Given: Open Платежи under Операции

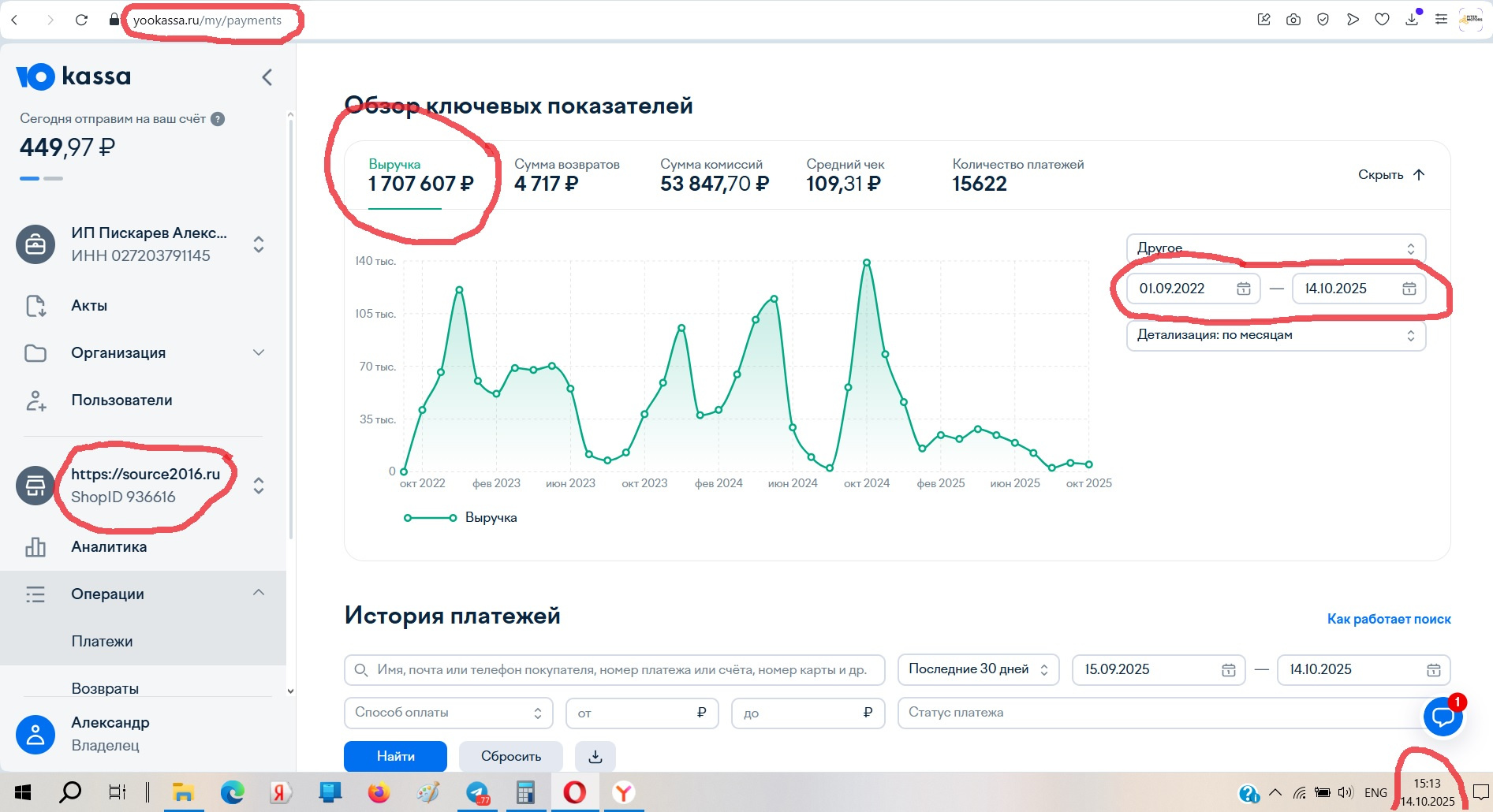Looking at the screenshot, I should (x=103, y=642).
